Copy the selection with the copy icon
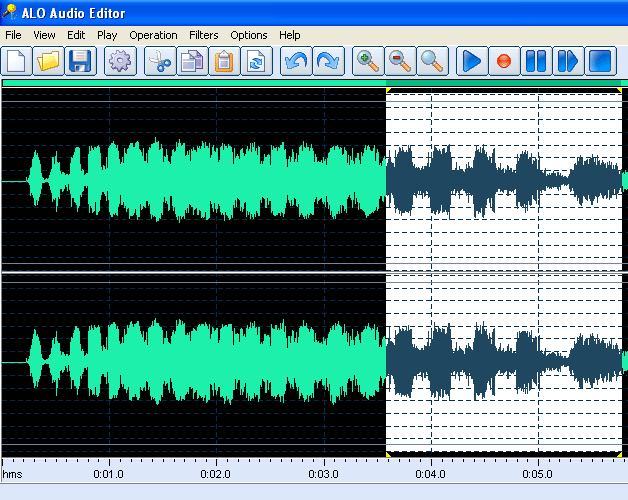This screenshot has height=500, width=628. tap(192, 61)
